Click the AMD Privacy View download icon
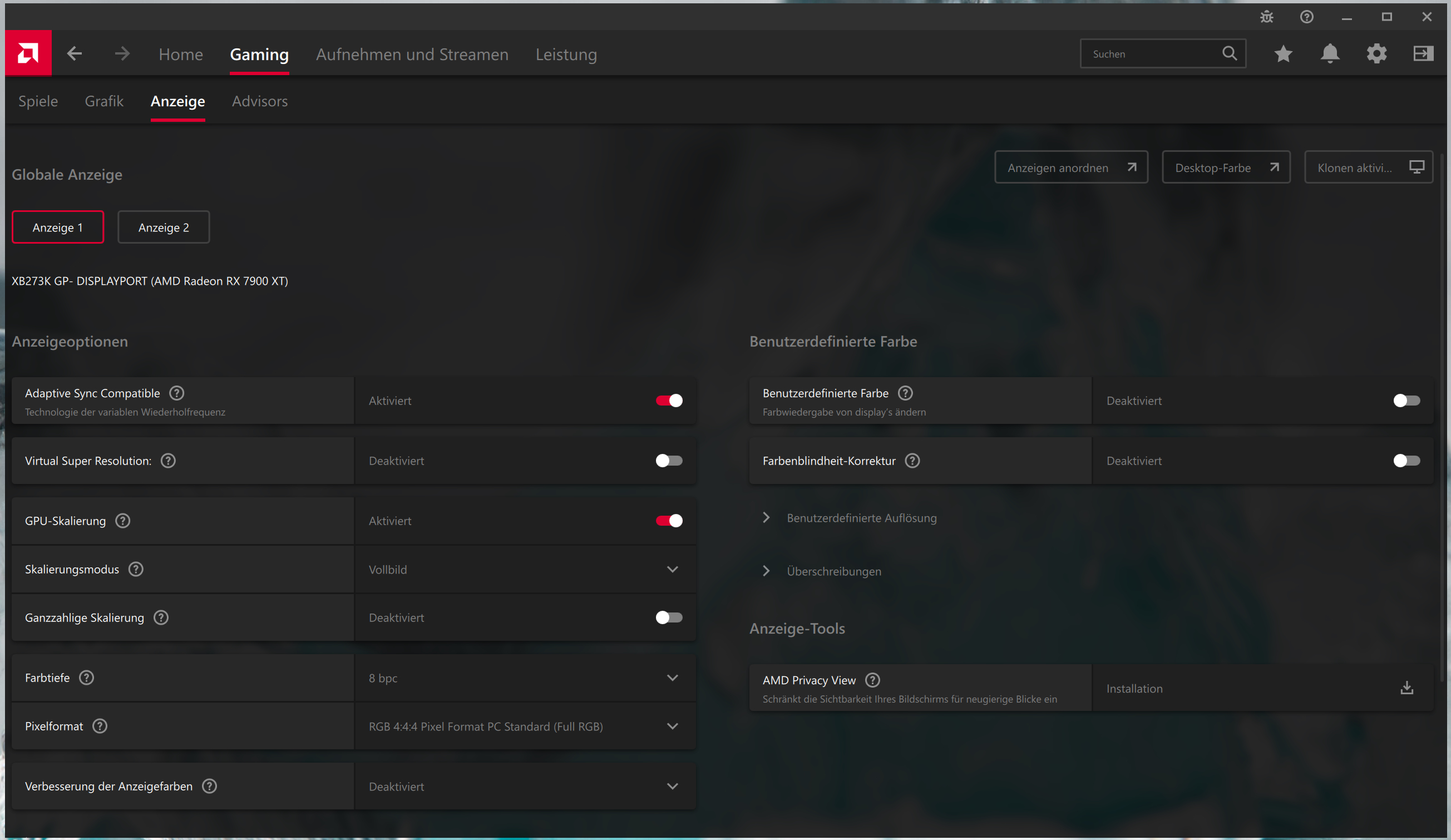 (x=1406, y=688)
